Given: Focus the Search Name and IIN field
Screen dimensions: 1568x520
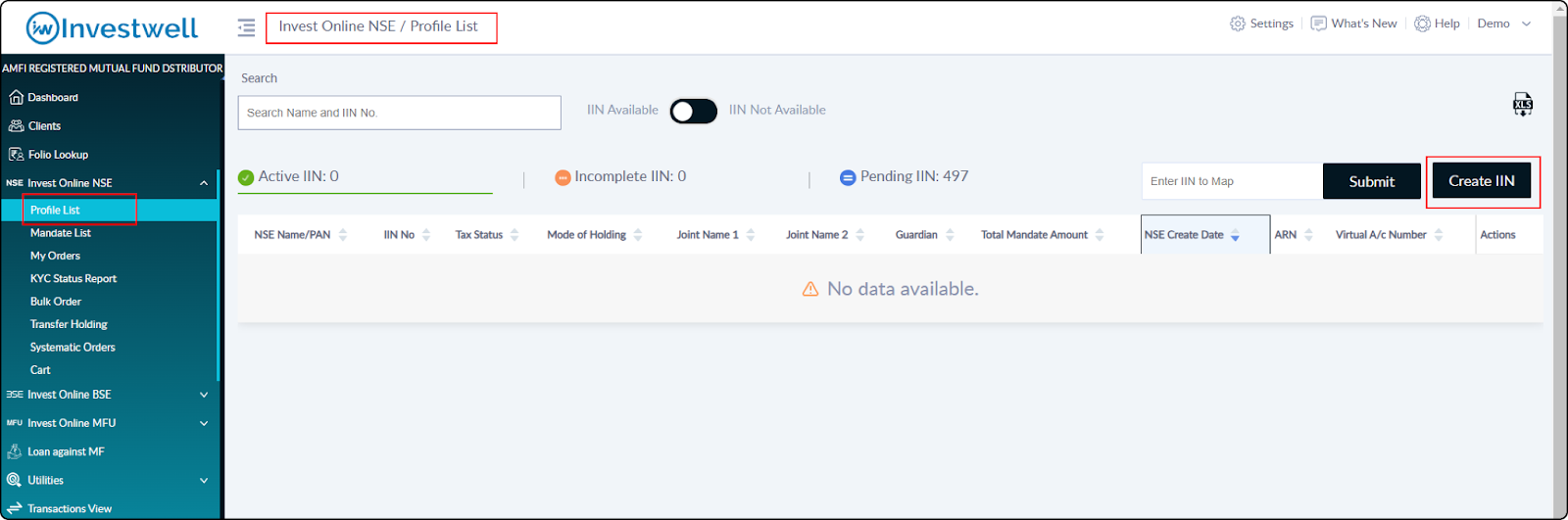Looking at the screenshot, I should pyautogui.click(x=400, y=113).
